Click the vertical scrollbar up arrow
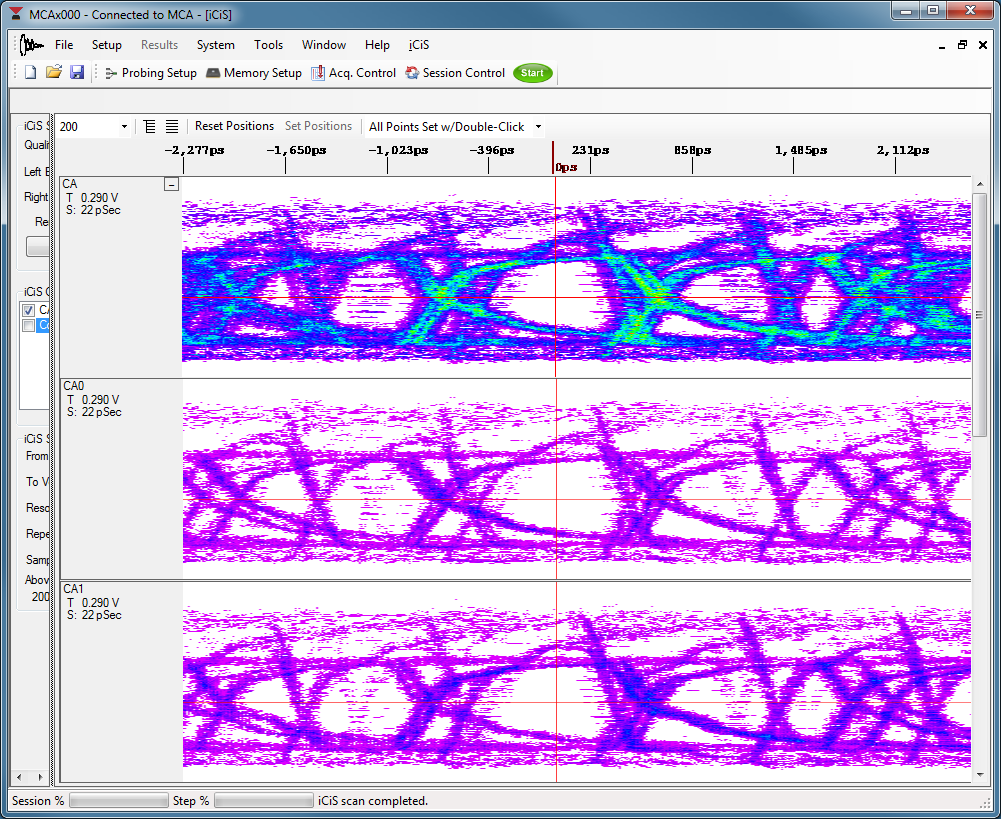This screenshot has height=819, width=1001. pyautogui.click(x=980, y=184)
